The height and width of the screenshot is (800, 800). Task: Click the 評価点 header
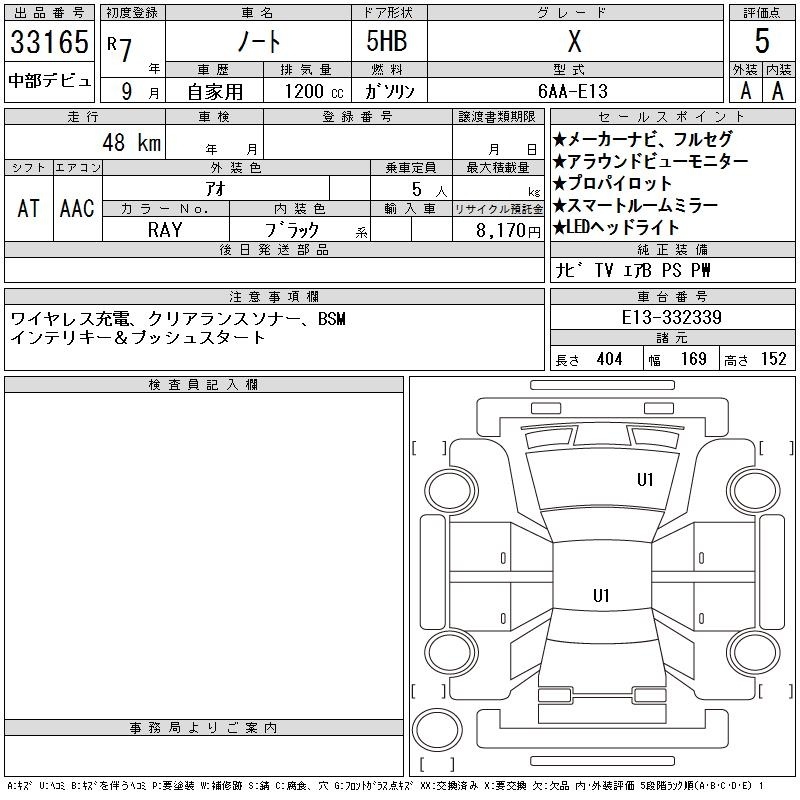(x=762, y=13)
